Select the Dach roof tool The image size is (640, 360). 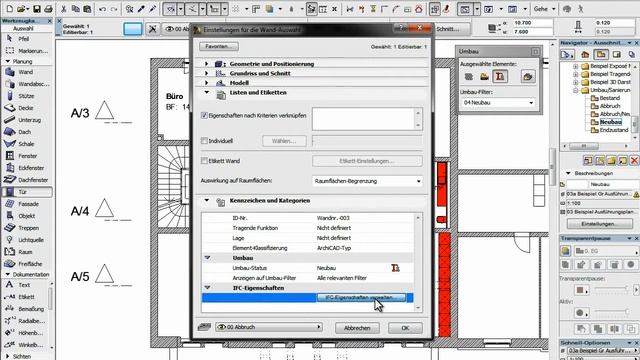[24, 132]
